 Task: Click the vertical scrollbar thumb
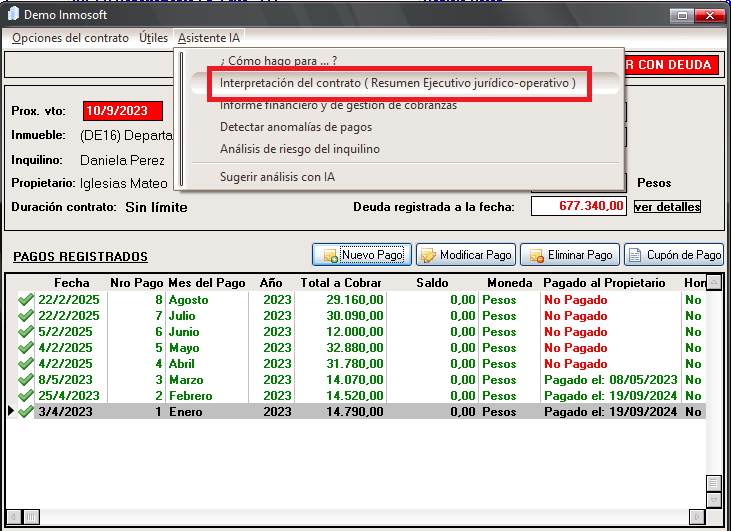(714, 483)
